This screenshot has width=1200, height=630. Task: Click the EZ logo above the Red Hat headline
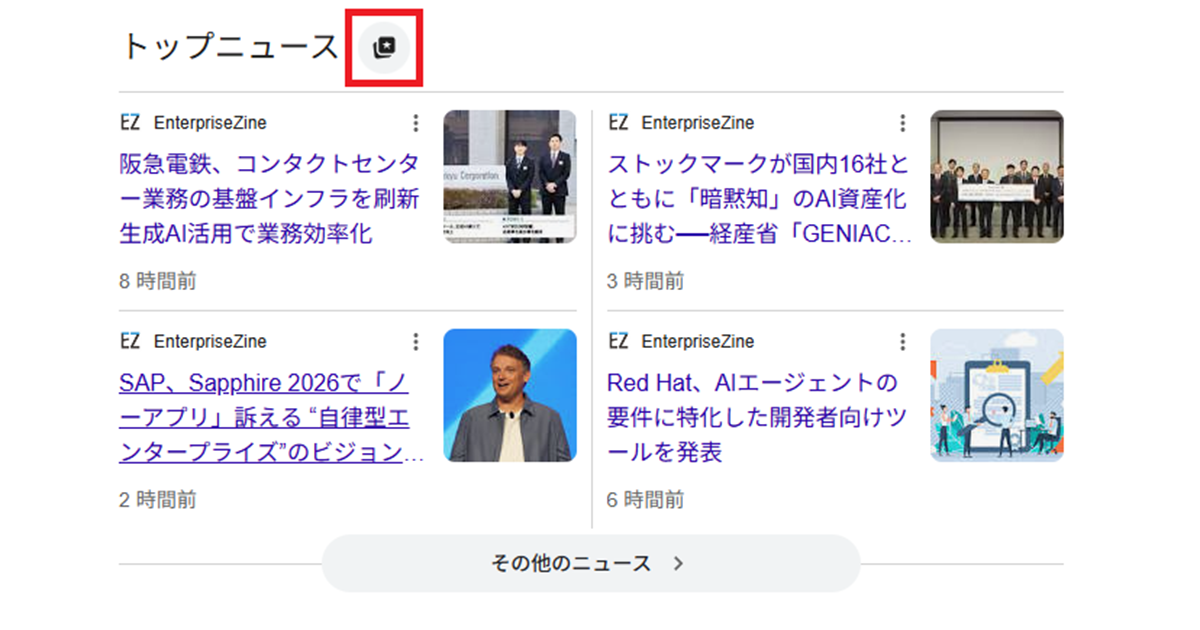618,342
